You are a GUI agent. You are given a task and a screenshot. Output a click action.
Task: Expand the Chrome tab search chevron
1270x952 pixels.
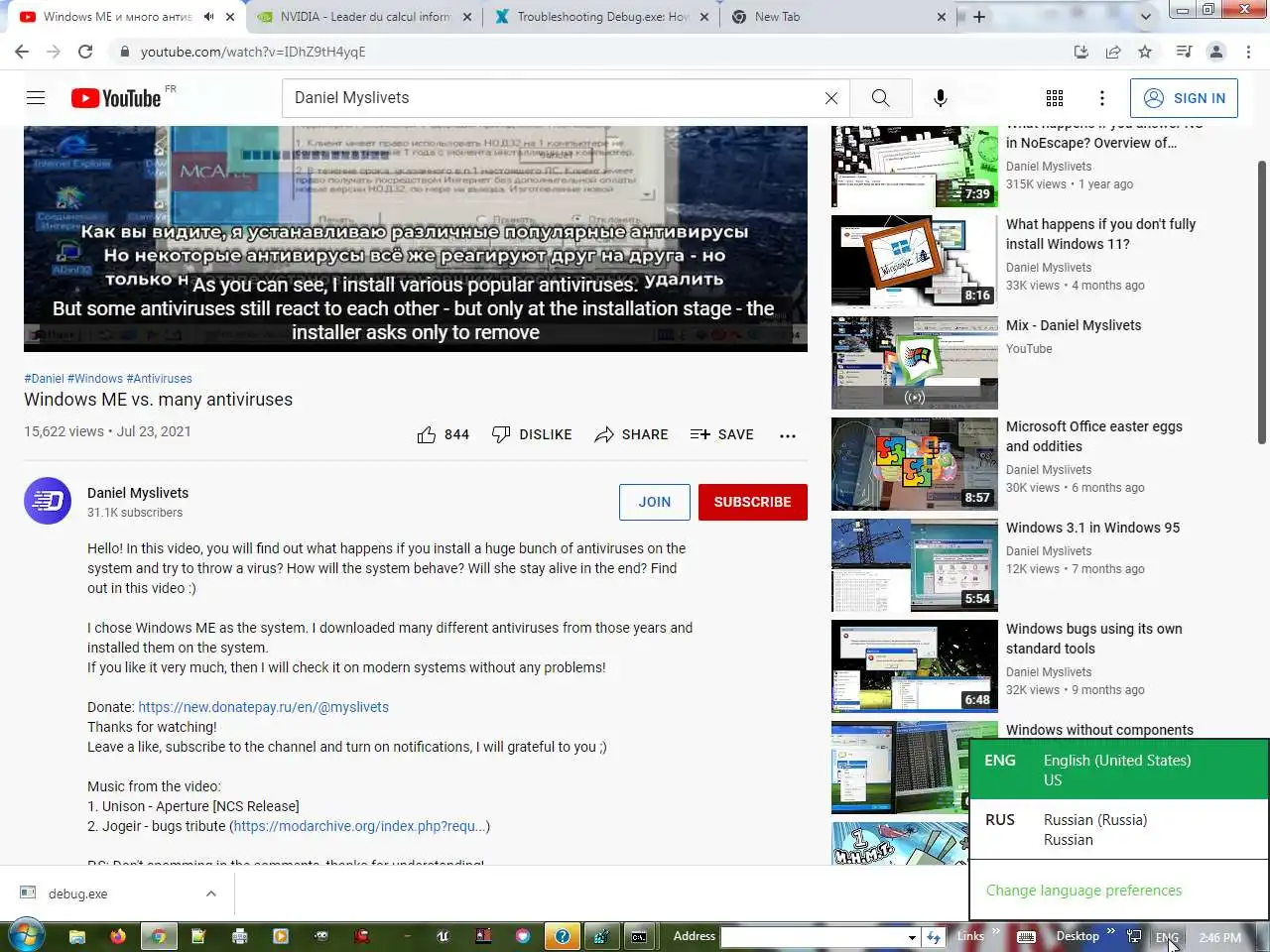[x=1146, y=17]
